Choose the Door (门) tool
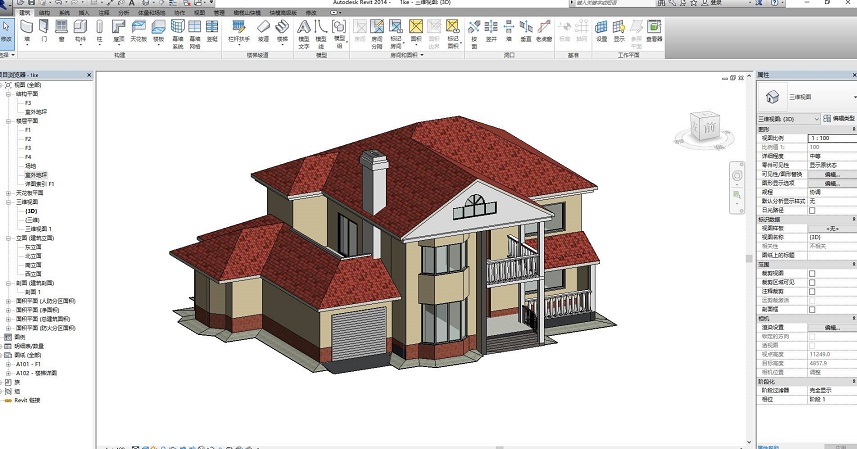 coord(44,31)
